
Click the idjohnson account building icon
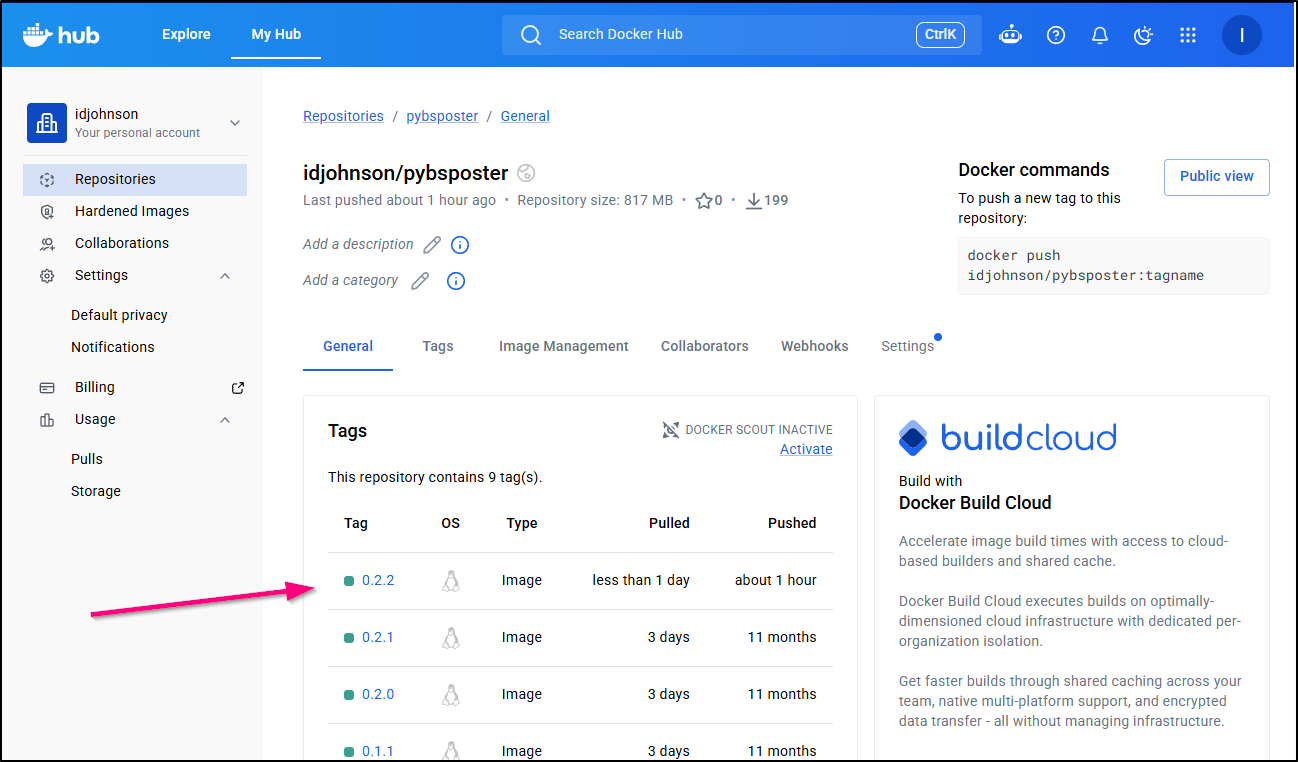click(47, 123)
